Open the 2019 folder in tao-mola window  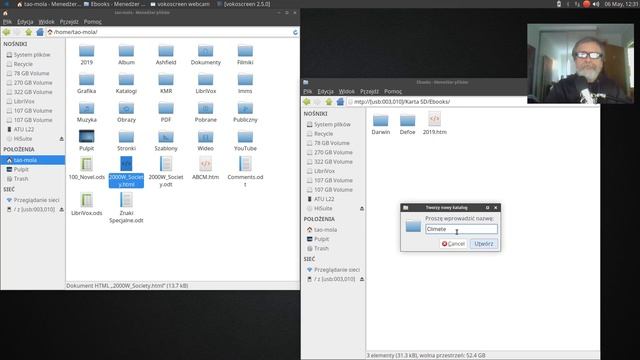[x=87, y=55]
